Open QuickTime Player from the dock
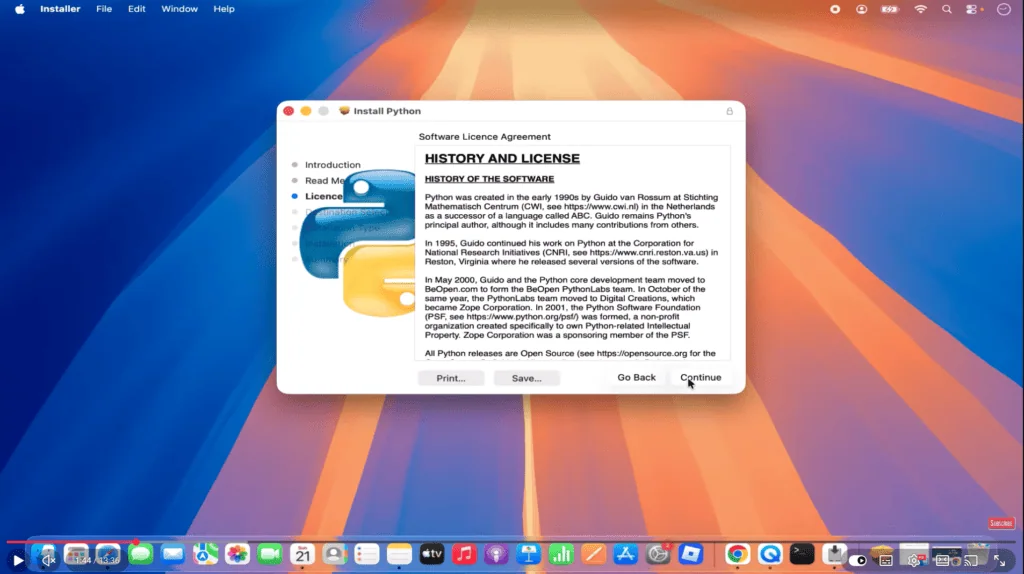This screenshot has height=574, width=1024. (770, 554)
